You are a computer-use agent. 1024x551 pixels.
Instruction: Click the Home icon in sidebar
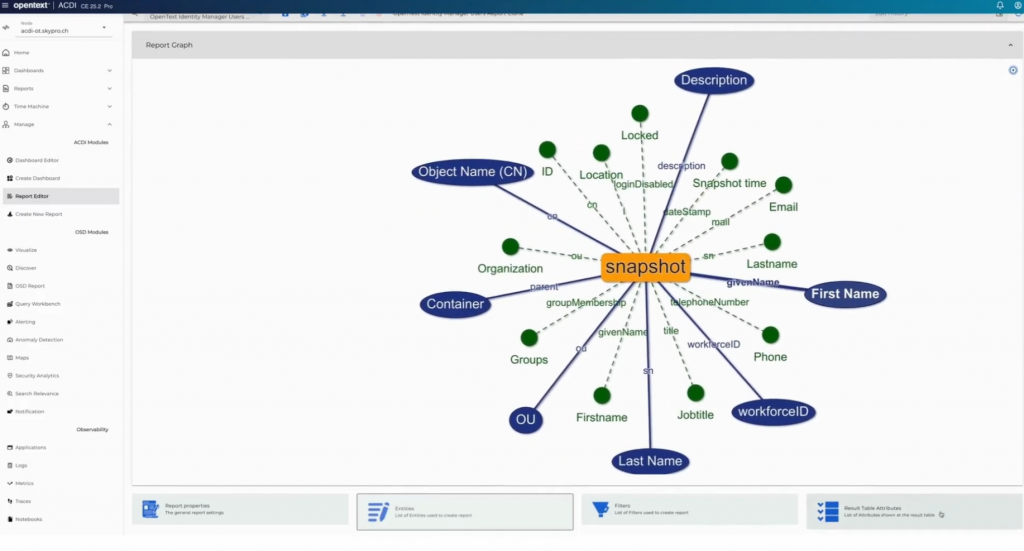6,52
